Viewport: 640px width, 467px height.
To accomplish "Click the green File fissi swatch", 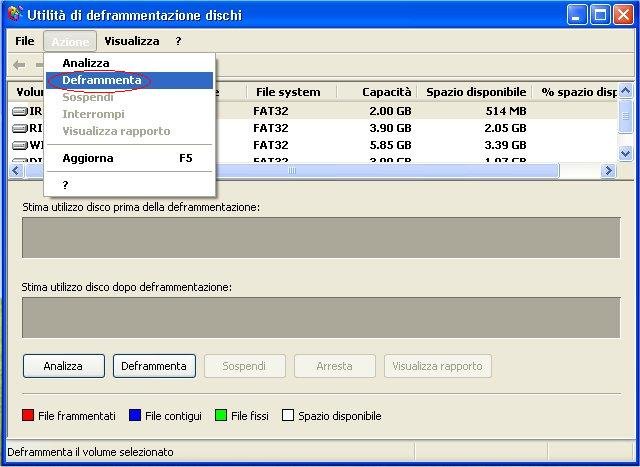I will (x=221, y=416).
